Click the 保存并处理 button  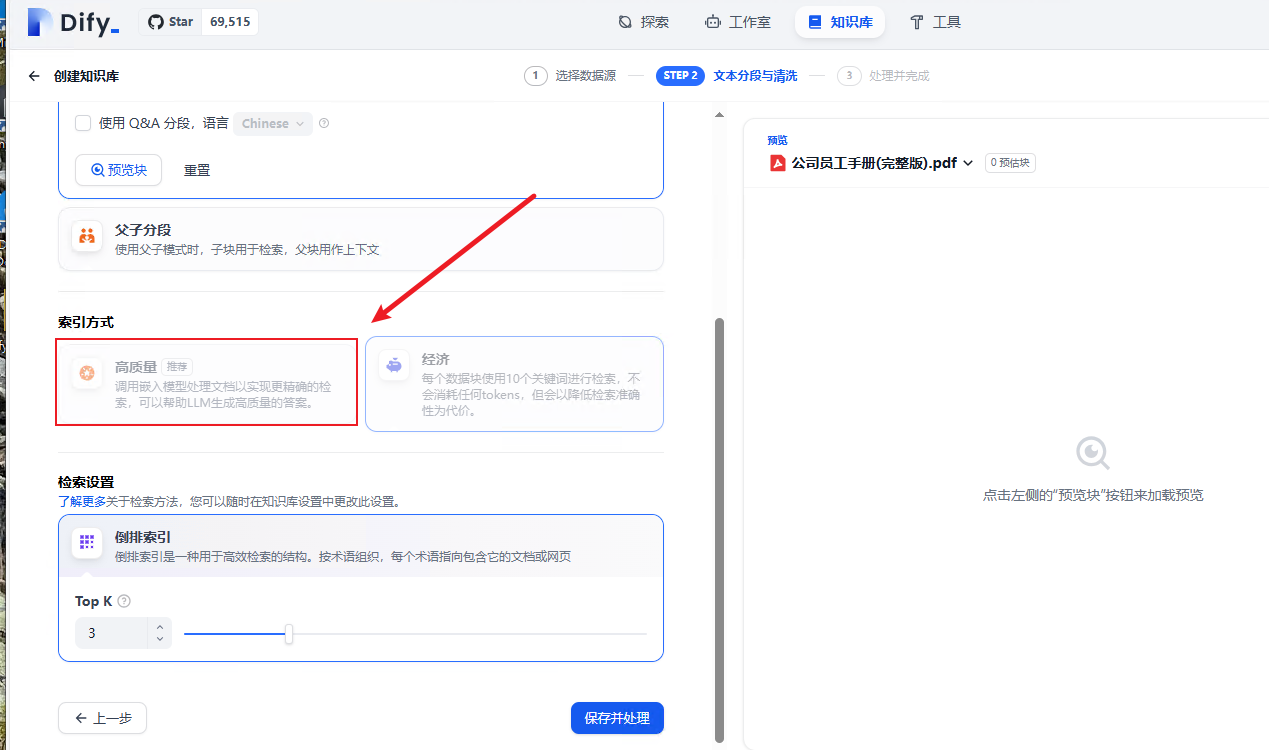[616, 717]
